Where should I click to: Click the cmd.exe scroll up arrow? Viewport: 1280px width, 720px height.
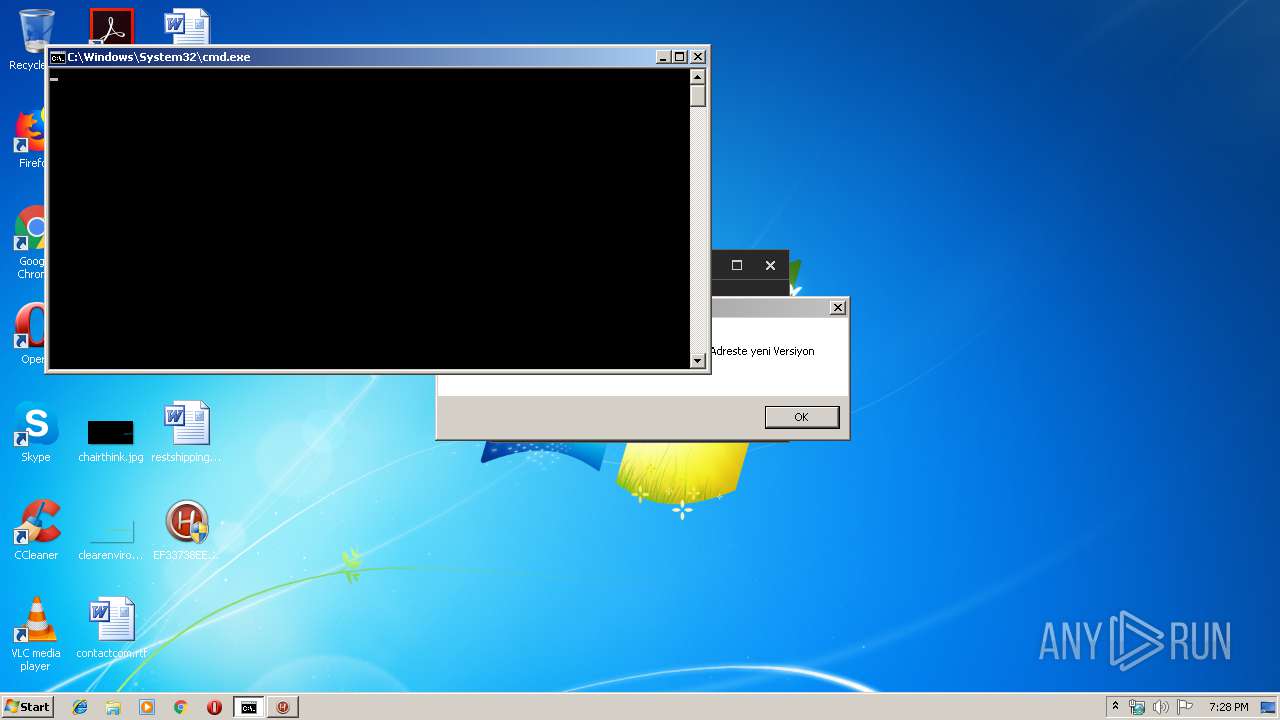click(698, 77)
